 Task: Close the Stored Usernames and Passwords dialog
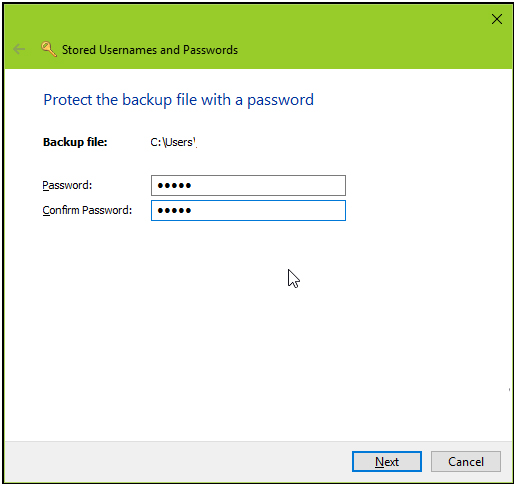point(497,19)
